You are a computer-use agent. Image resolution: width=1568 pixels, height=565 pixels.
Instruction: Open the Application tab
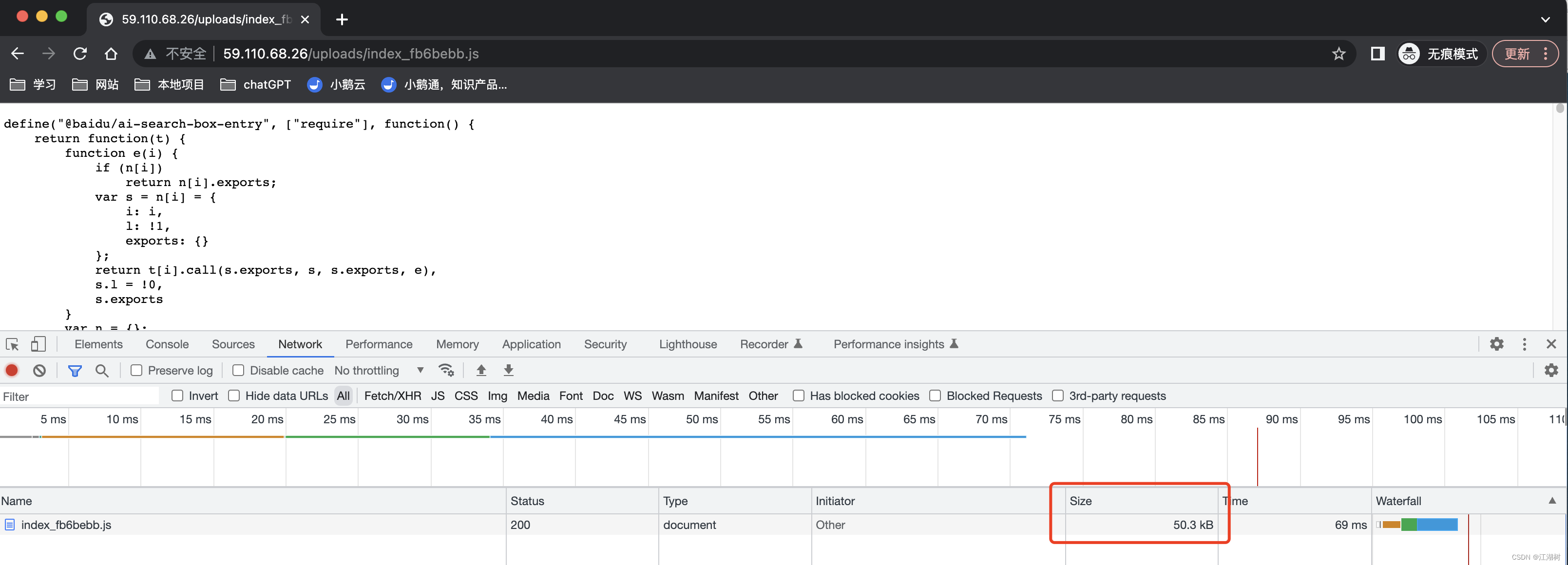[532, 344]
